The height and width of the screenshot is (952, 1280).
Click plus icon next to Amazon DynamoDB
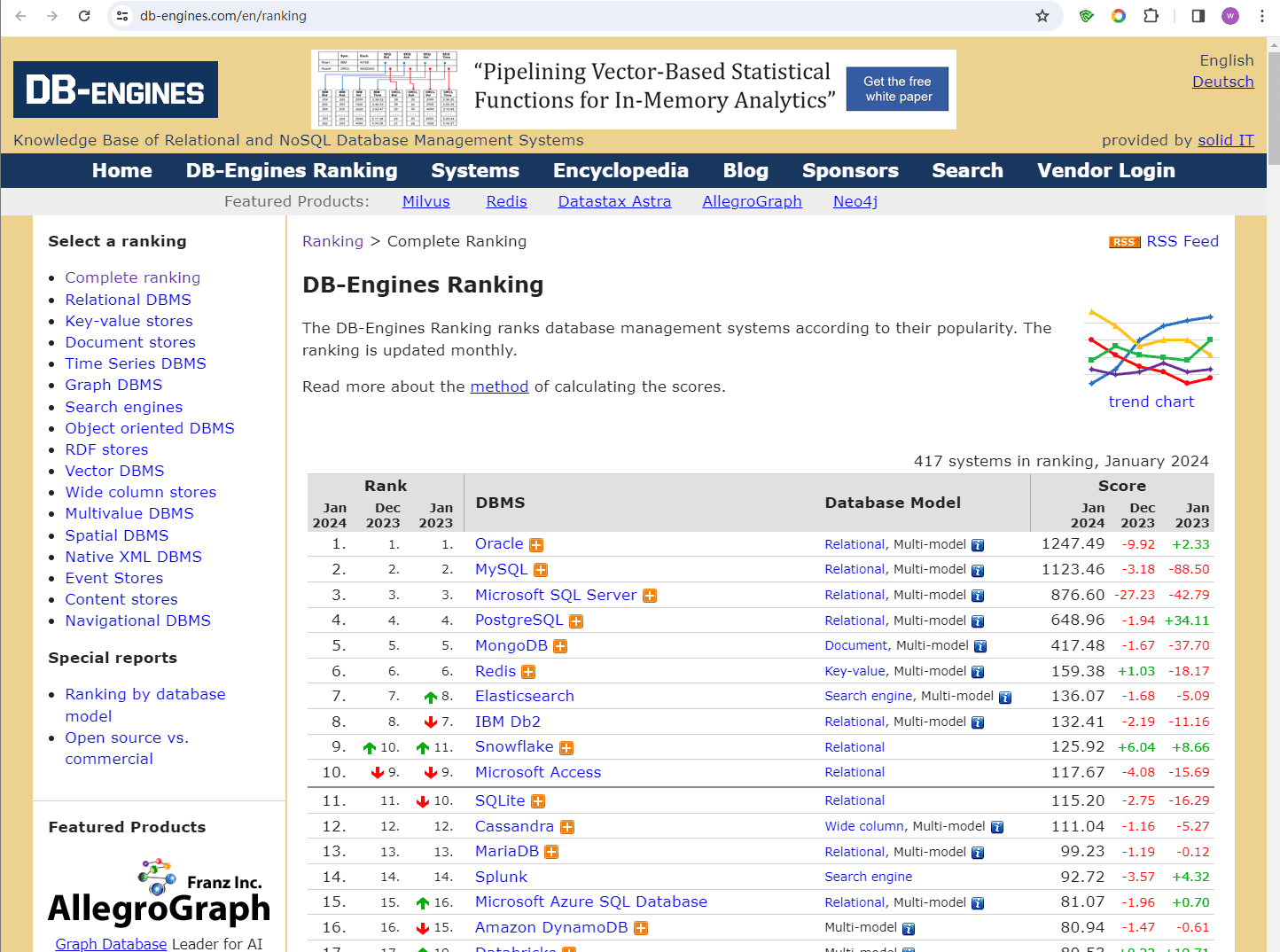(x=641, y=928)
